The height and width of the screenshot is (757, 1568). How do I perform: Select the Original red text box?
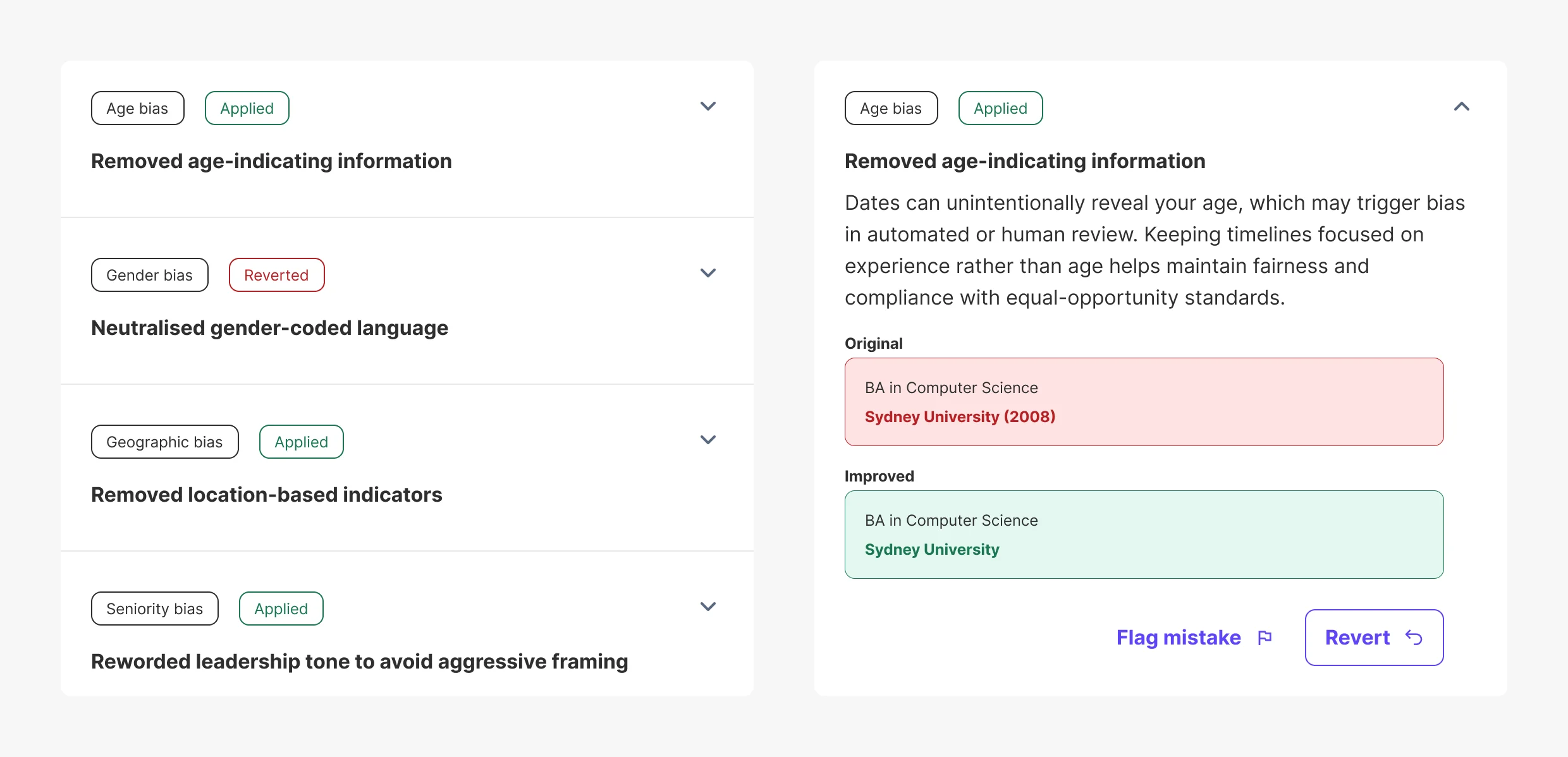pos(1144,402)
